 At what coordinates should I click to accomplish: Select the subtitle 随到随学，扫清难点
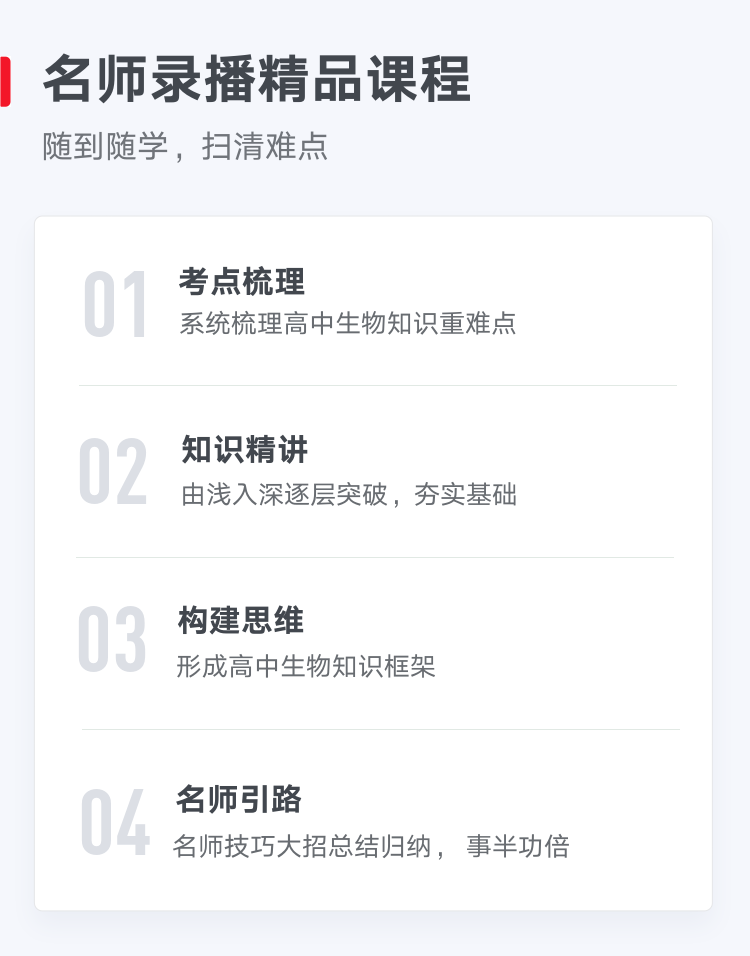point(185,146)
